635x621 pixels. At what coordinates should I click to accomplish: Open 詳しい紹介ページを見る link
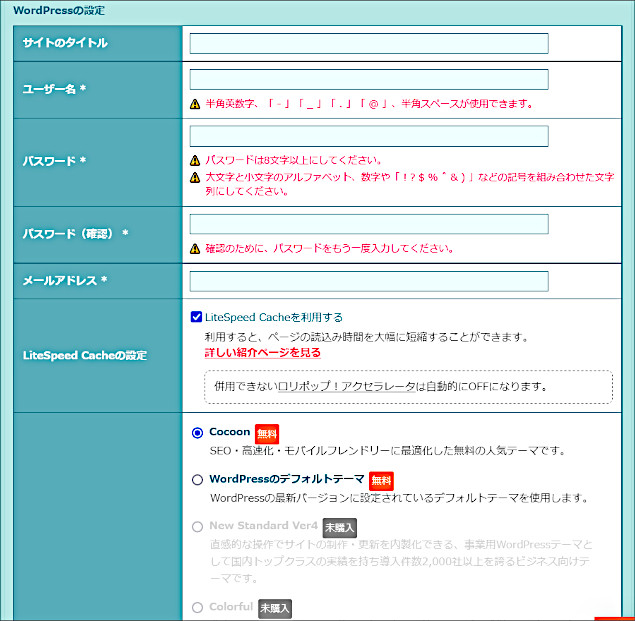click(x=262, y=352)
